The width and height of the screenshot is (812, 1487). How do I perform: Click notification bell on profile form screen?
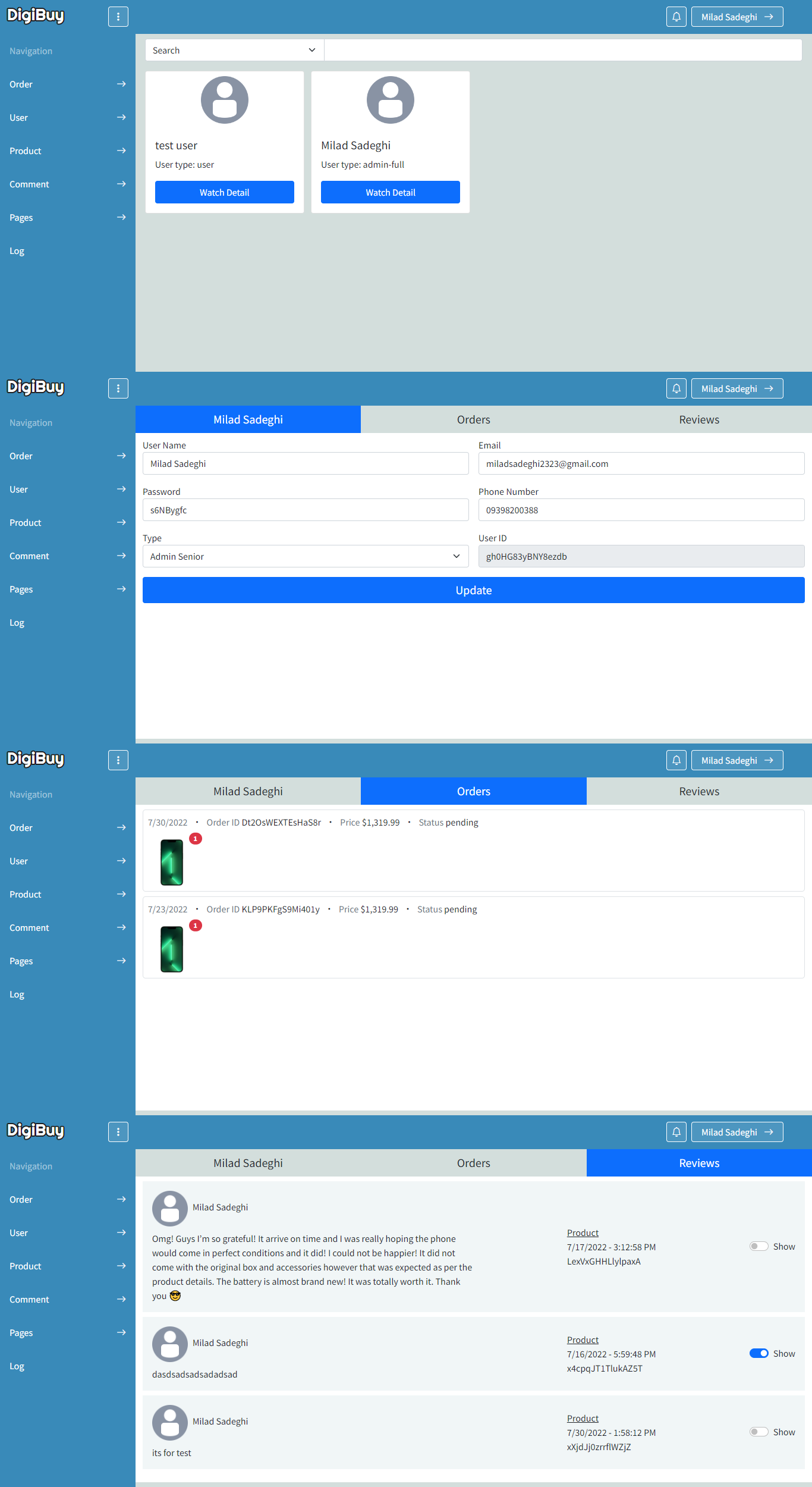coord(676,388)
